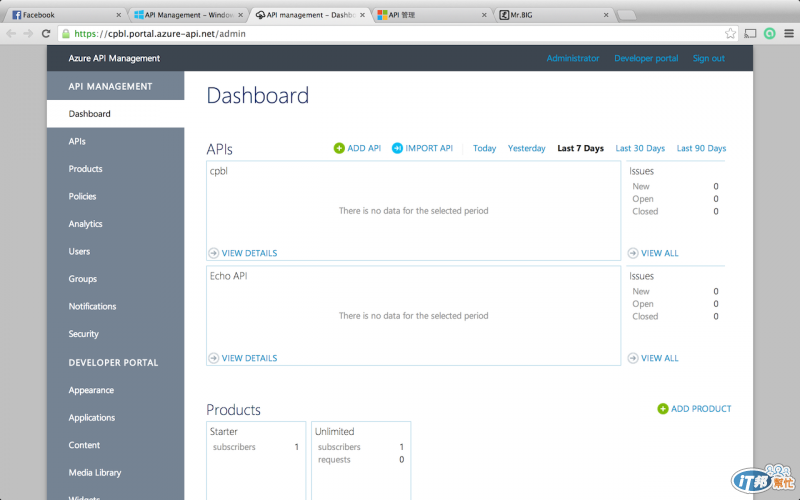Click the address bar URL
This screenshot has height=500, width=800.
click(160, 34)
